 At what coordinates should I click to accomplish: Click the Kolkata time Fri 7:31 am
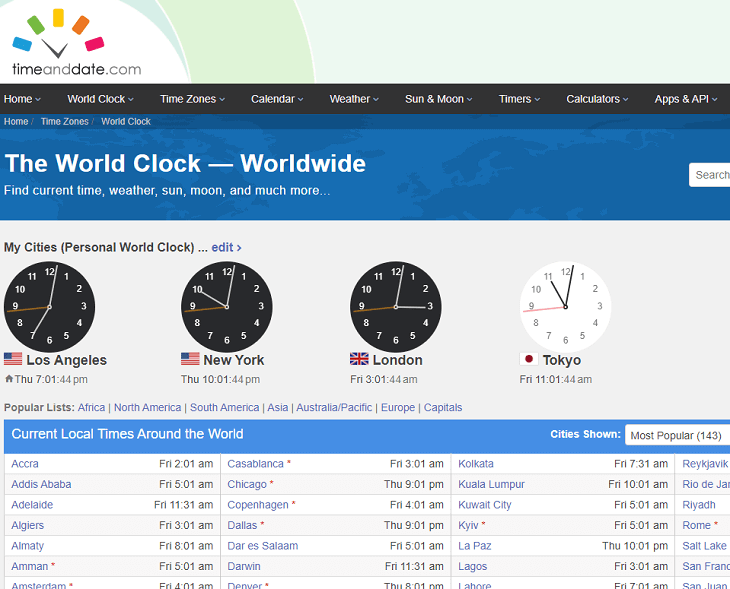click(x=641, y=464)
